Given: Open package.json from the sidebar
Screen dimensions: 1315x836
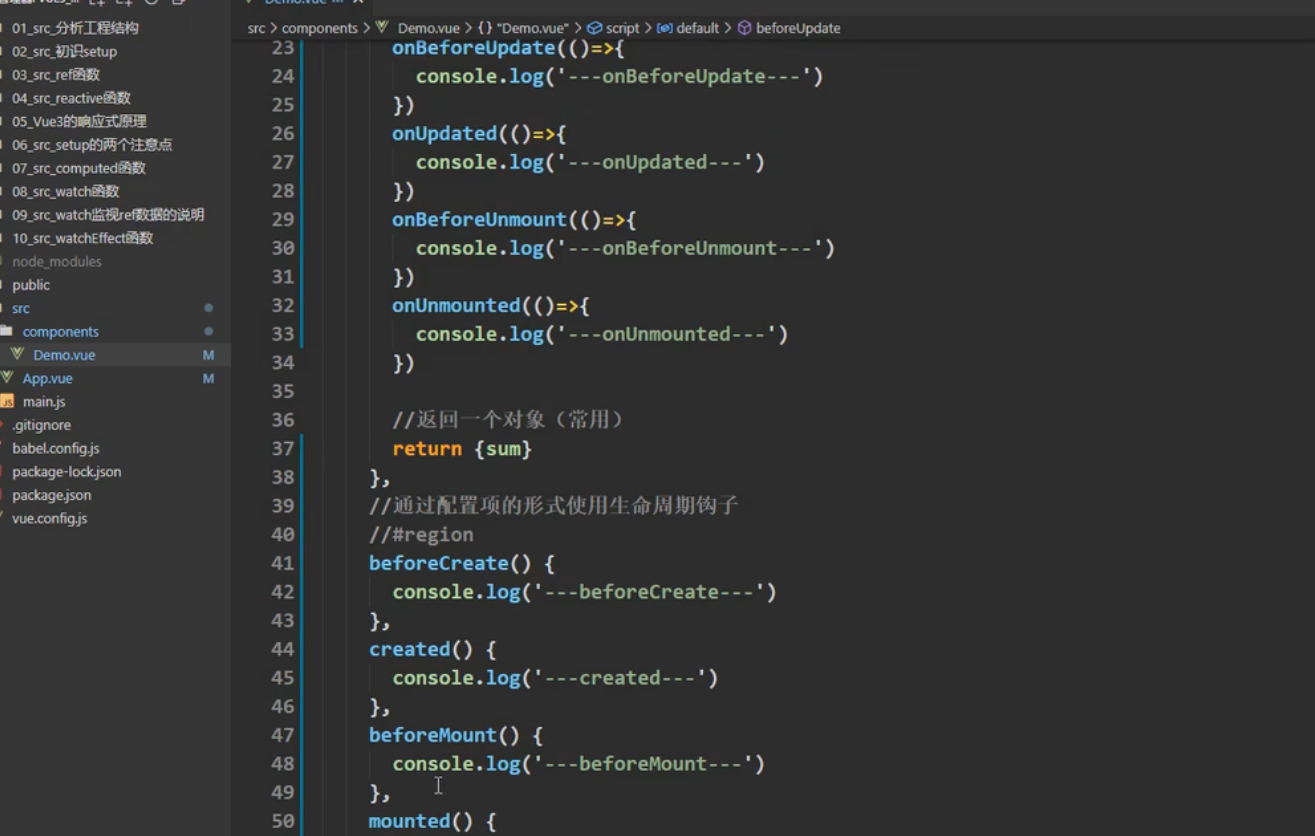Looking at the screenshot, I should pos(52,494).
